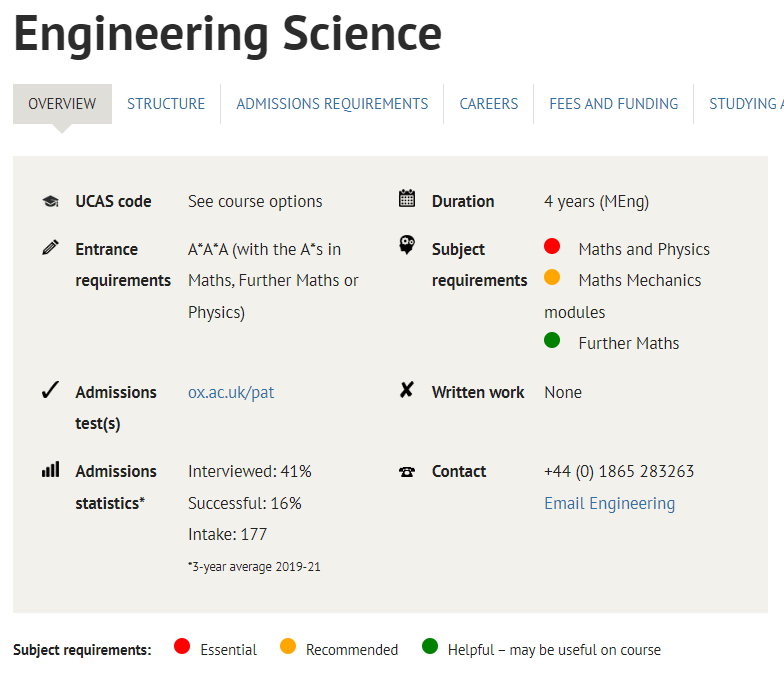Viewport: 784px width, 676px height.
Task: Go to the Fees and Funding tab
Action: click(613, 104)
